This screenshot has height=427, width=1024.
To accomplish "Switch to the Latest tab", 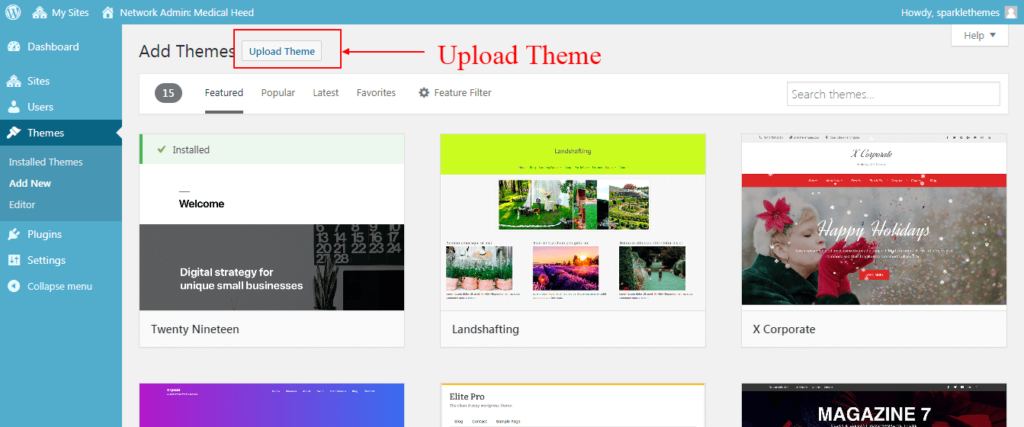I will point(325,93).
